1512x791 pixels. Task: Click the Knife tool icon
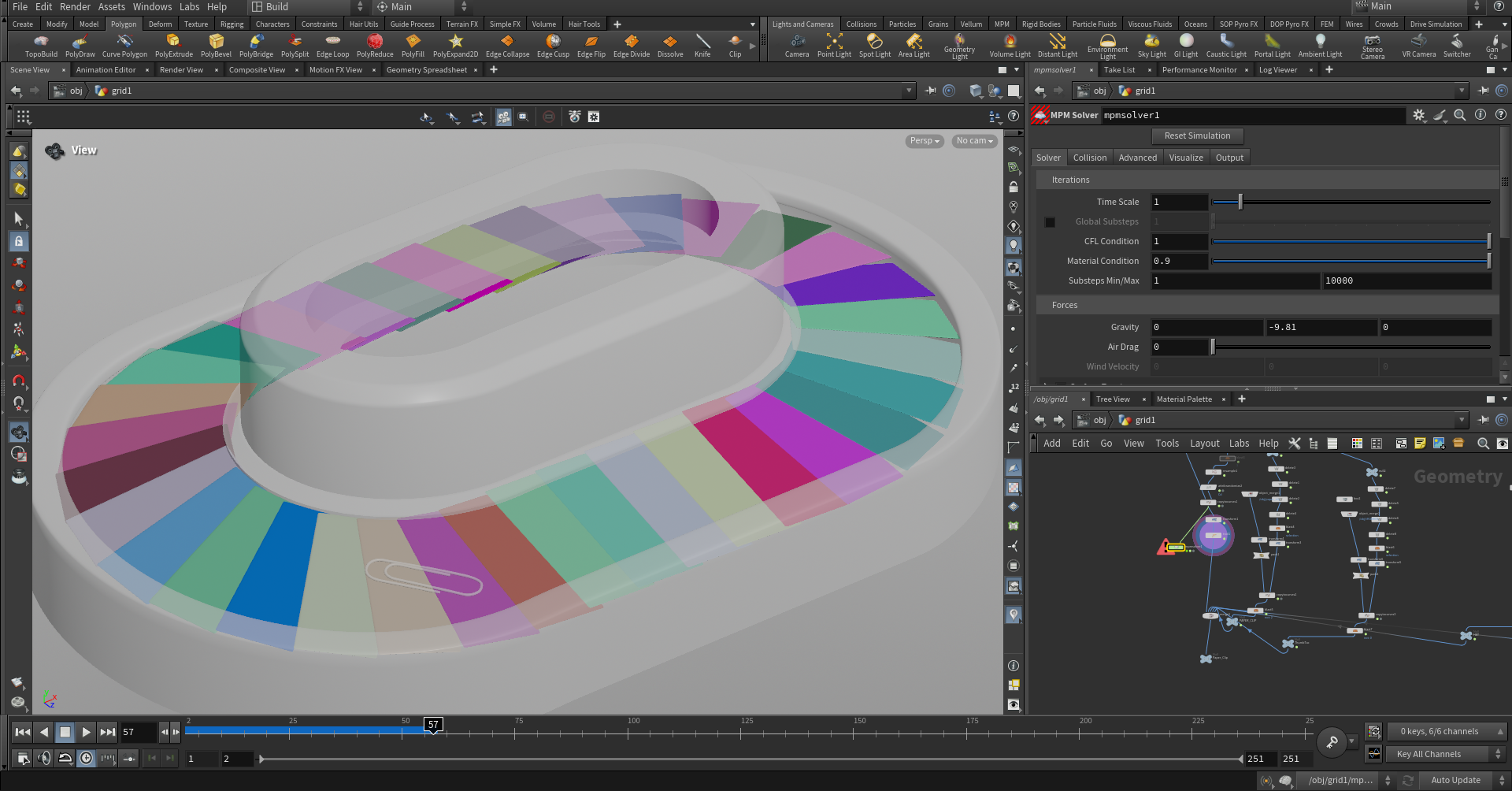pos(702,46)
